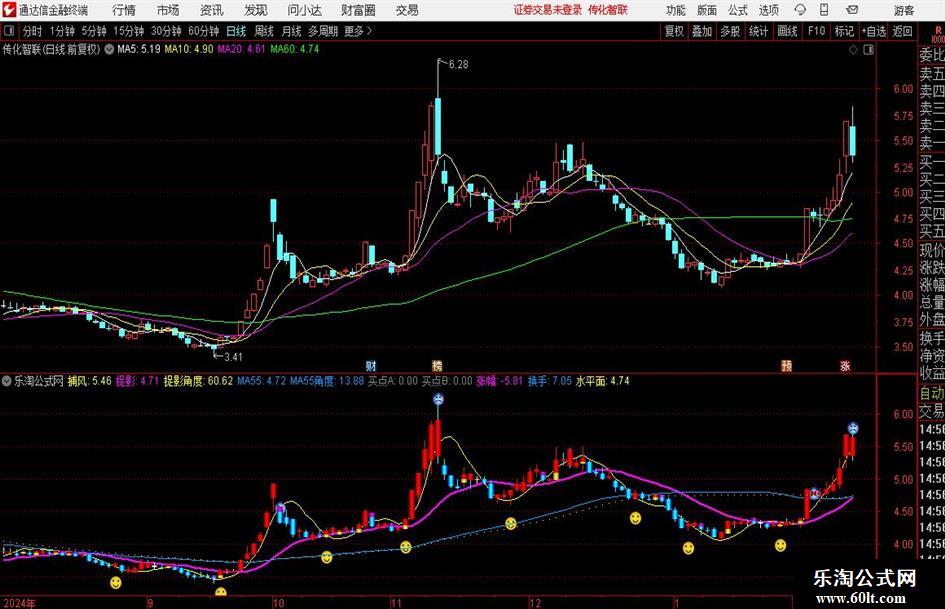Screen dimensions: 945x609
Task: Toggle the right panel icon atop chart
Action: 868,50
